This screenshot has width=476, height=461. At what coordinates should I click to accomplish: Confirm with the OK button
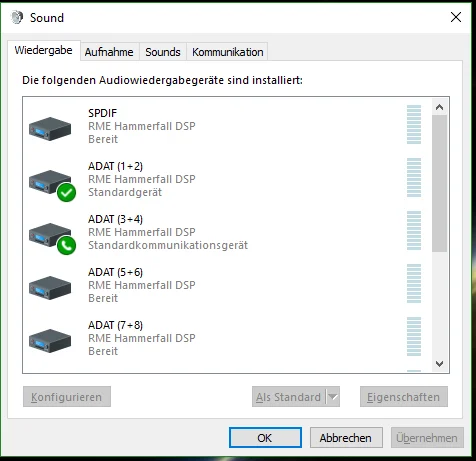coord(265,437)
